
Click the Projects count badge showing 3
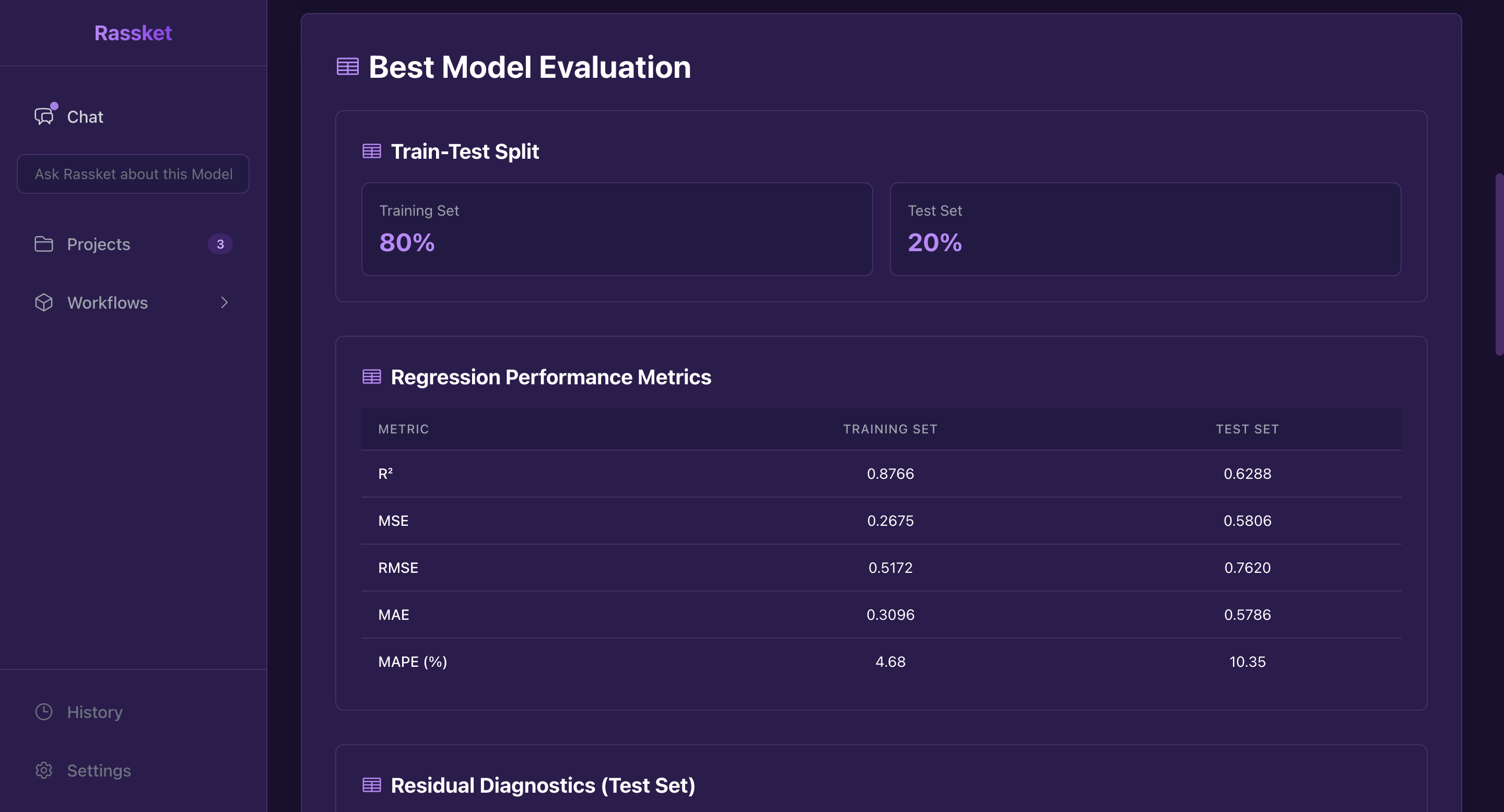click(220, 244)
